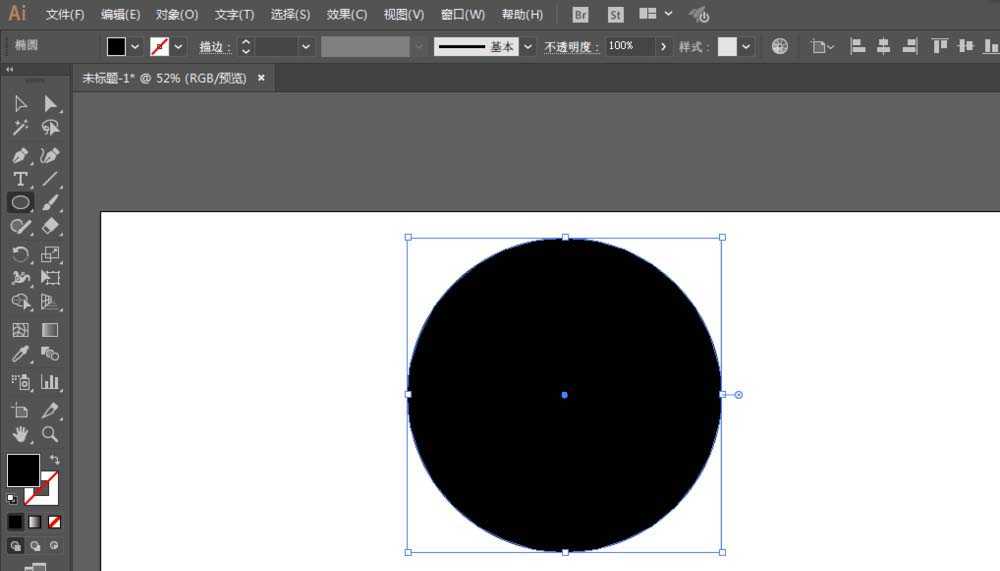This screenshot has width=1000, height=571.
Task: Select the Hand tool
Action: point(20,435)
